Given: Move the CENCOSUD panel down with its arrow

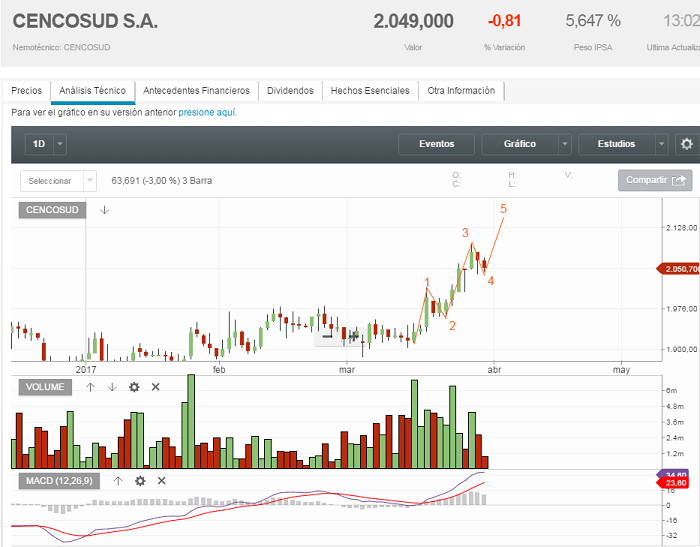Looking at the screenshot, I should [x=104, y=210].
